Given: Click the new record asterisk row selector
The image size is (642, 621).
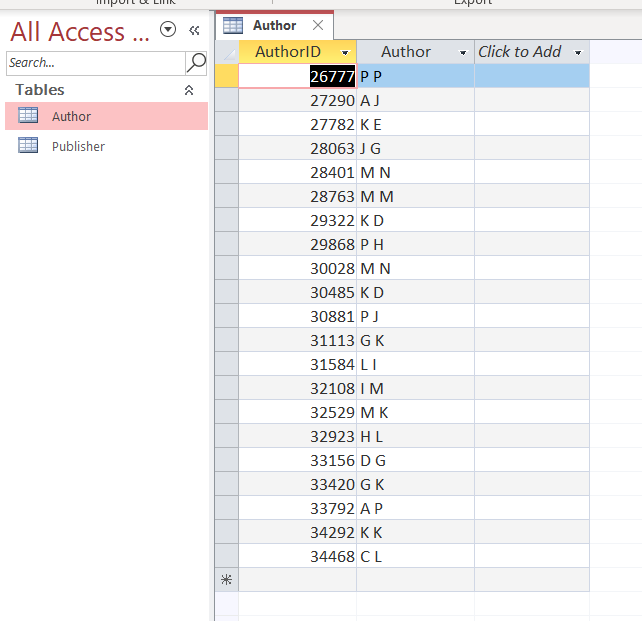Looking at the screenshot, I should coord(226,580).
